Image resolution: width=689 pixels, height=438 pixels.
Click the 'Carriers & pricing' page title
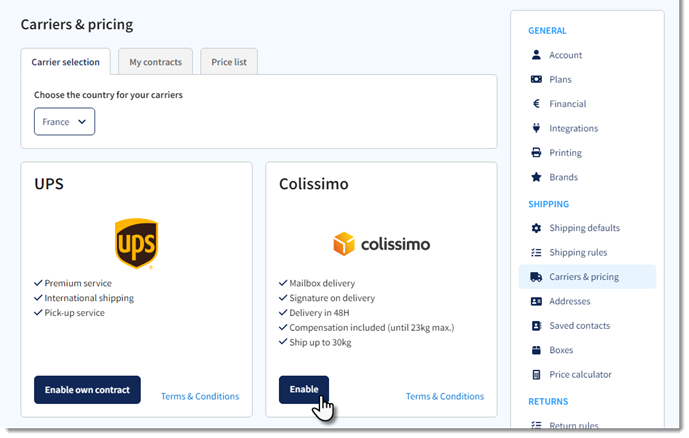77,25
